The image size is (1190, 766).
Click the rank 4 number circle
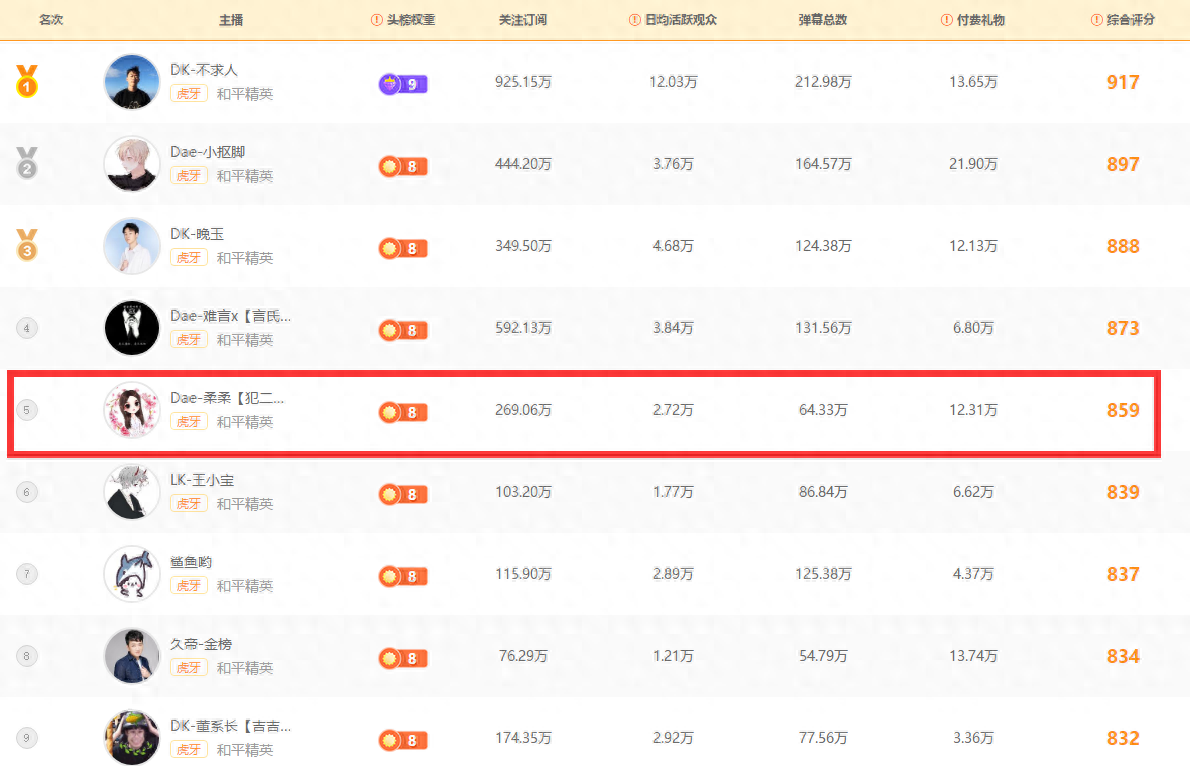coord(27,328)
